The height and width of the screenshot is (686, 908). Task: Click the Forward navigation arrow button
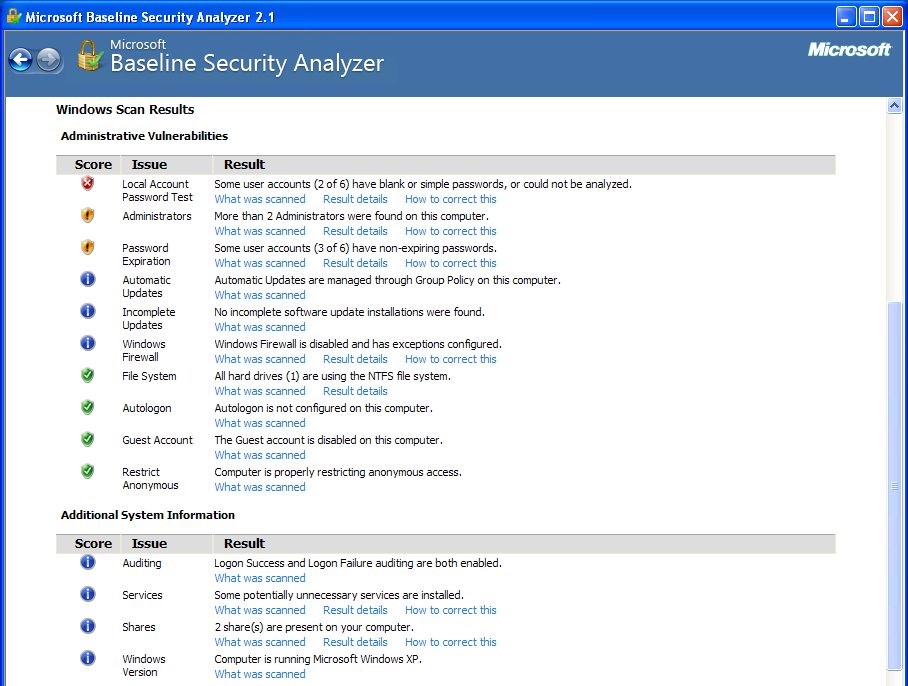pyautogui.click(x=49, y=60)
